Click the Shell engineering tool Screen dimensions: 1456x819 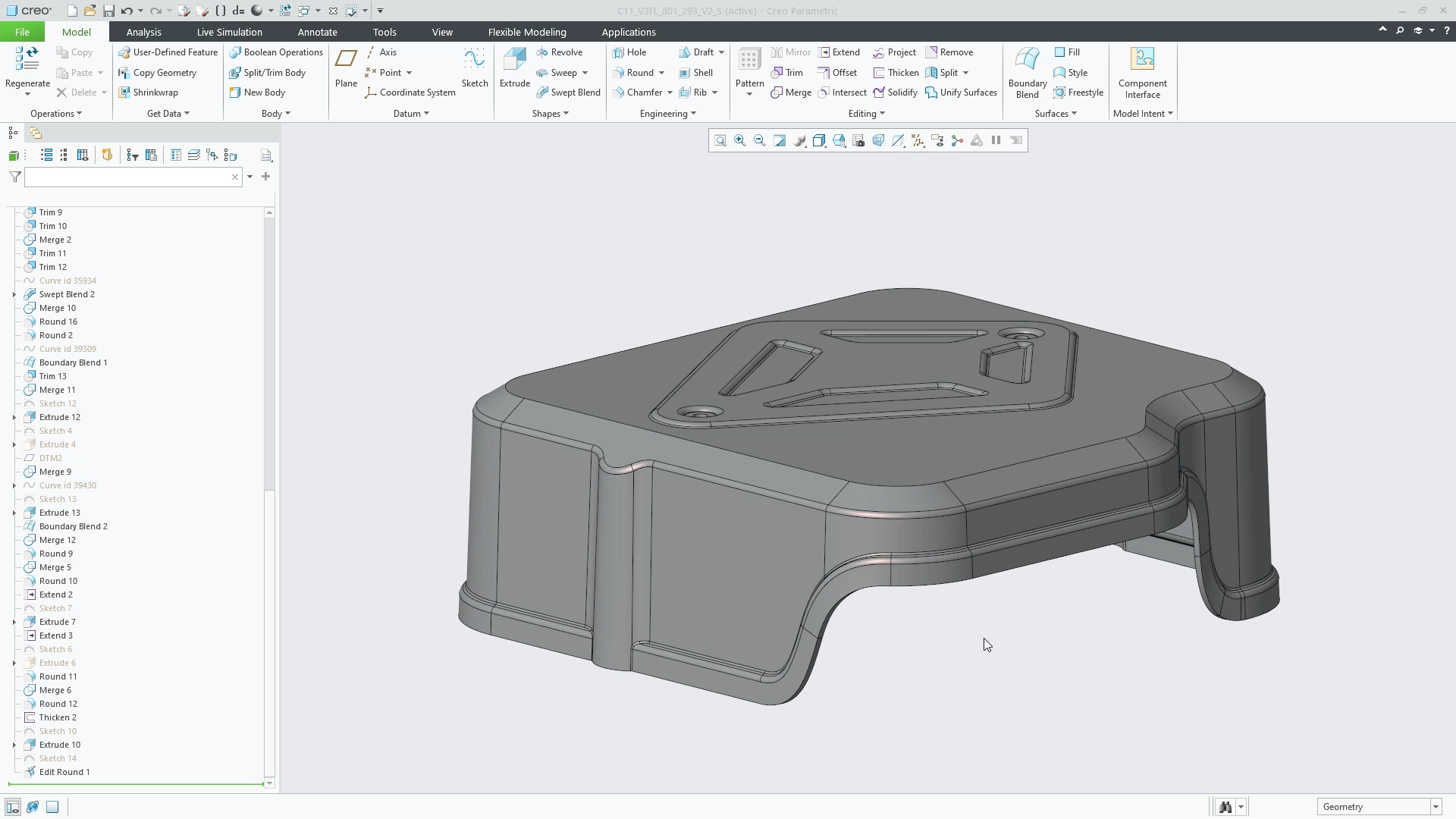coord(696,73)
